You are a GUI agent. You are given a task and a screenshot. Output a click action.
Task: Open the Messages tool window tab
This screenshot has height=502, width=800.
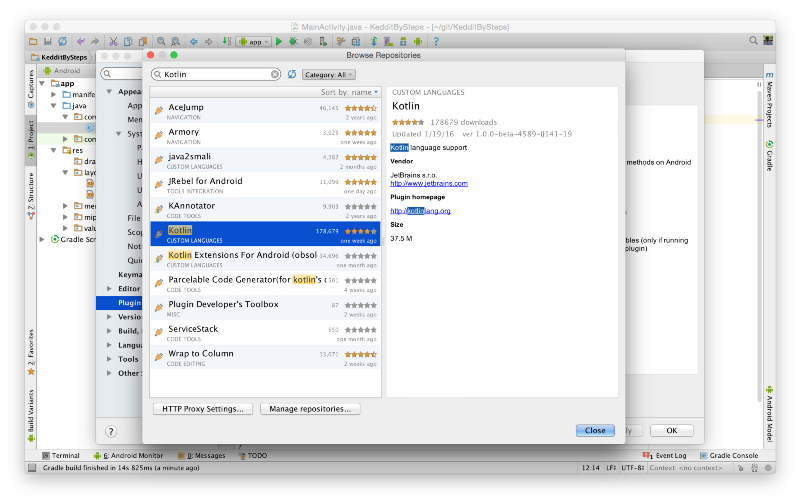point(202,456)
